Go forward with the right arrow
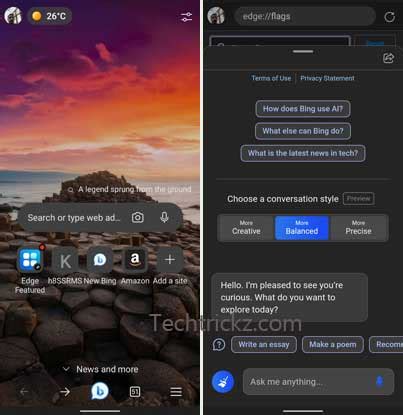403x415 pixels. tap(65, 392)
